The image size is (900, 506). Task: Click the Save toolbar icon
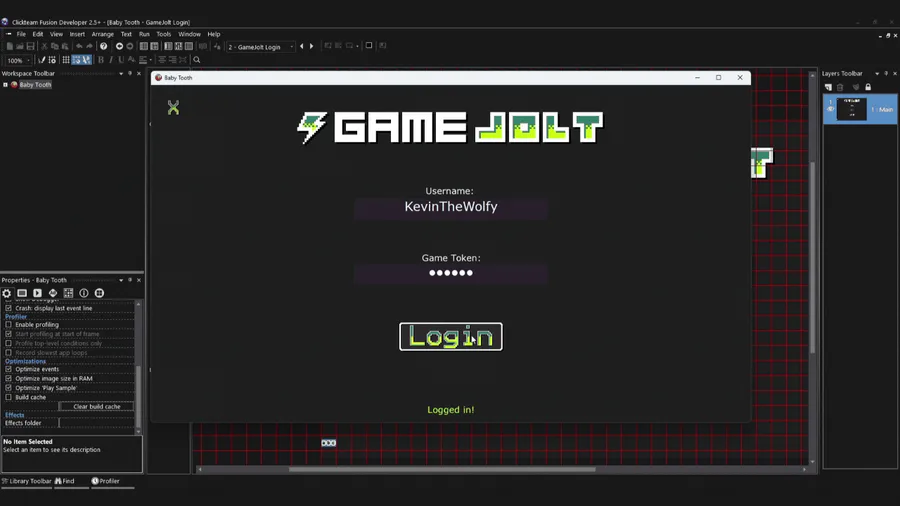click(x=30, y=46)
